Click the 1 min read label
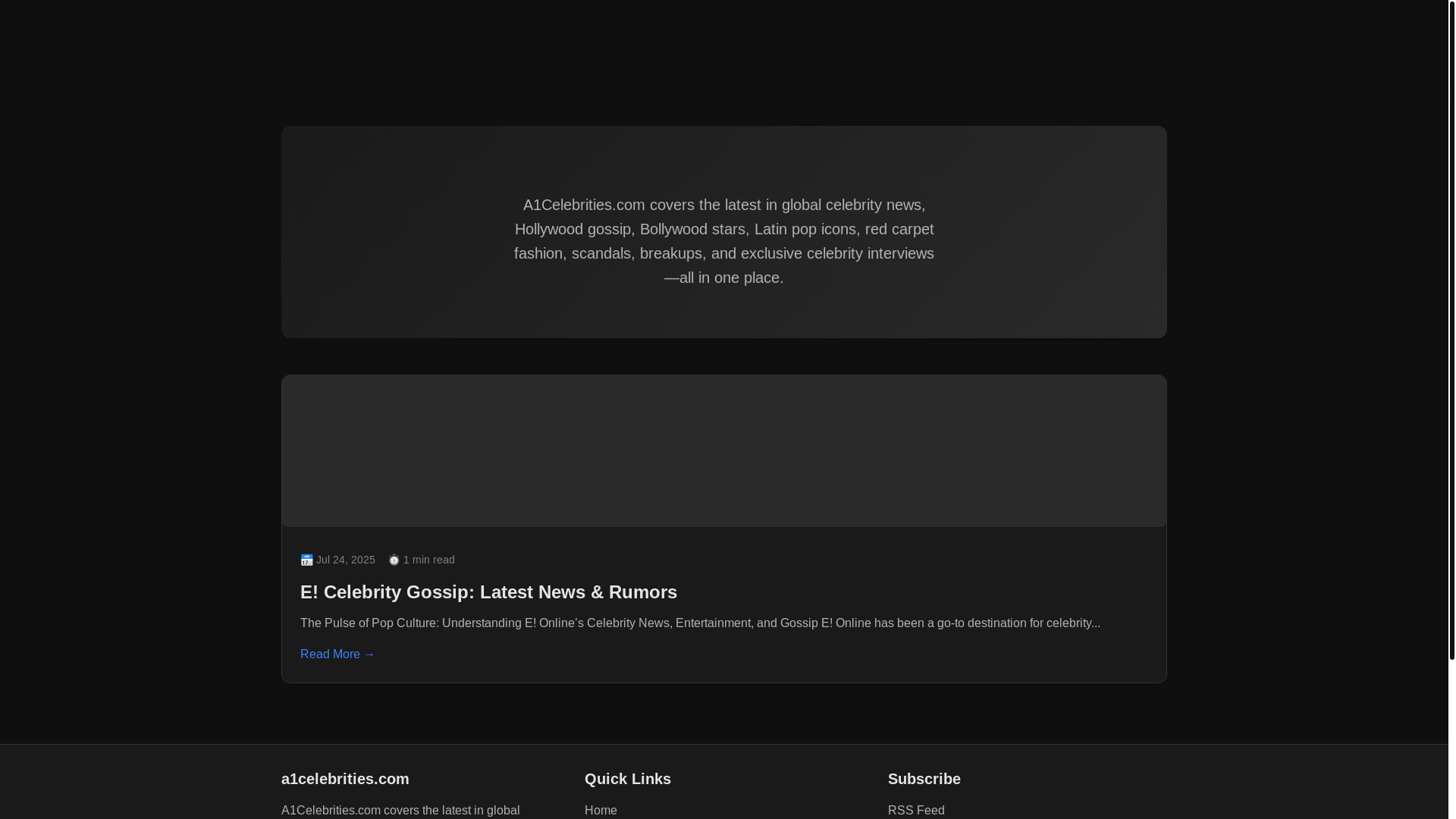 pyautogui.click(x=429, y=560)
